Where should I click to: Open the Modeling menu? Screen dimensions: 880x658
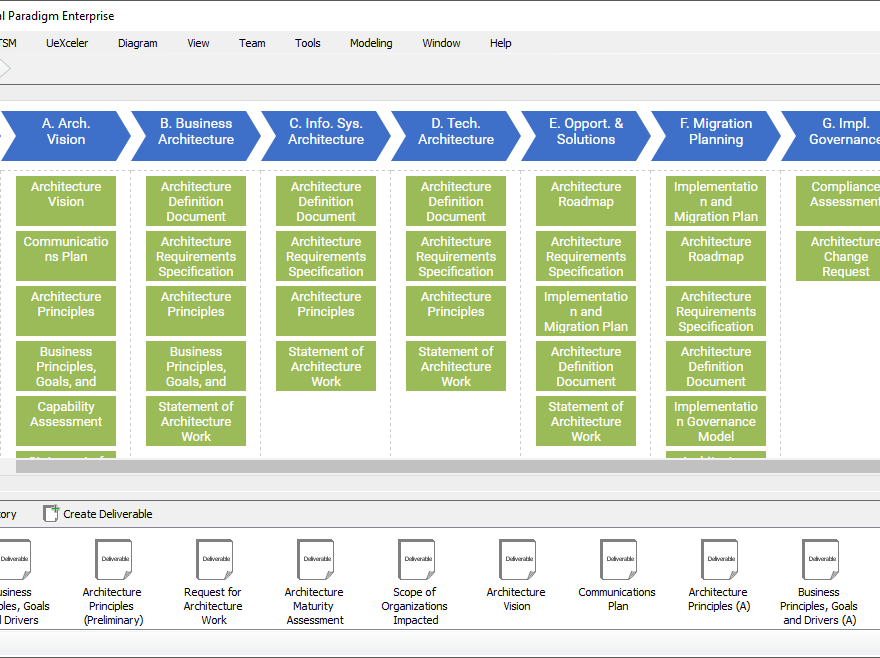(370, 43)
